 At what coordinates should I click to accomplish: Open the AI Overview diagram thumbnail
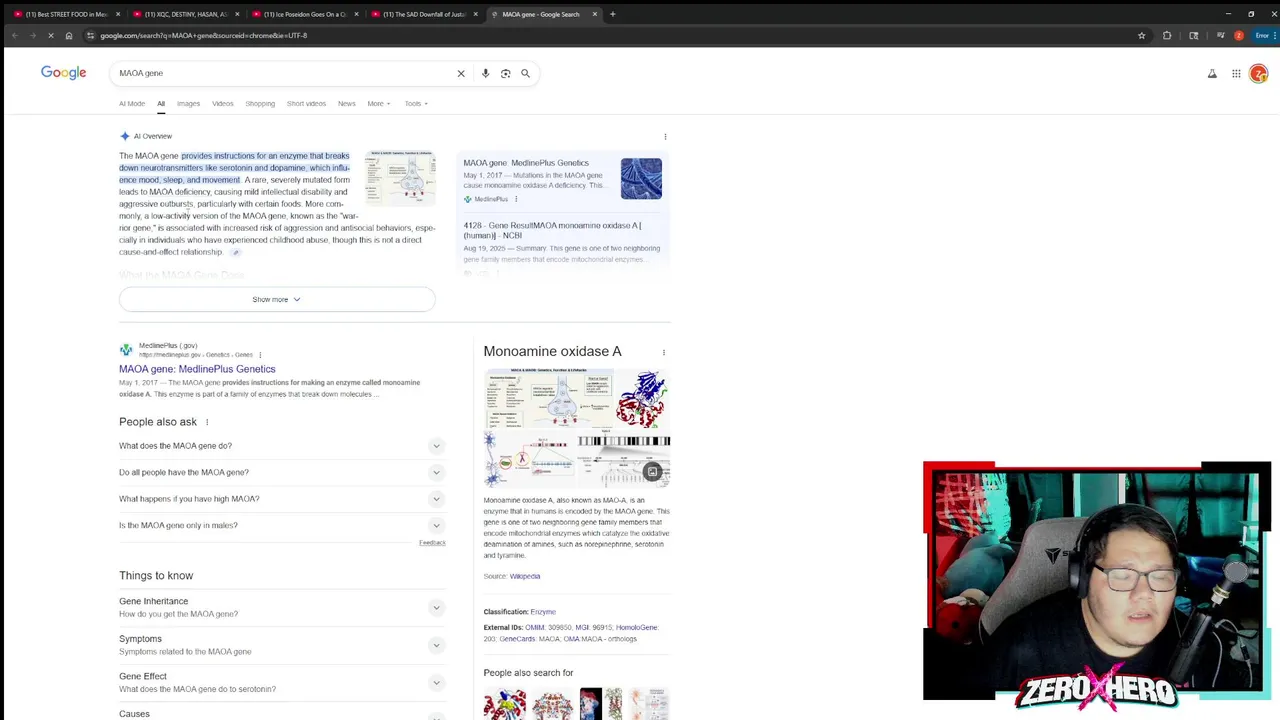click(400, 178)
